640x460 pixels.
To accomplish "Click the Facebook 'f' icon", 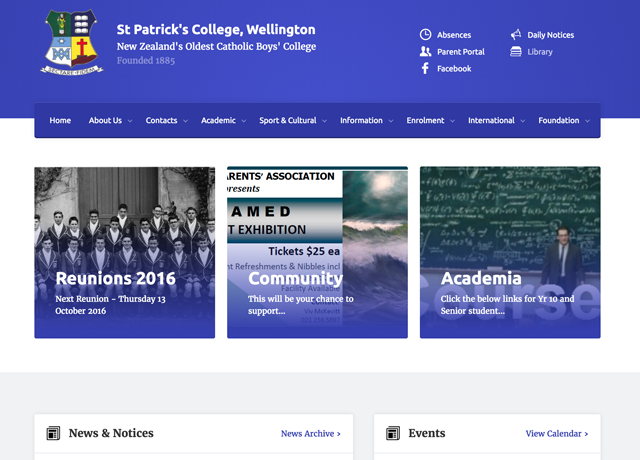I will point(425,68).
